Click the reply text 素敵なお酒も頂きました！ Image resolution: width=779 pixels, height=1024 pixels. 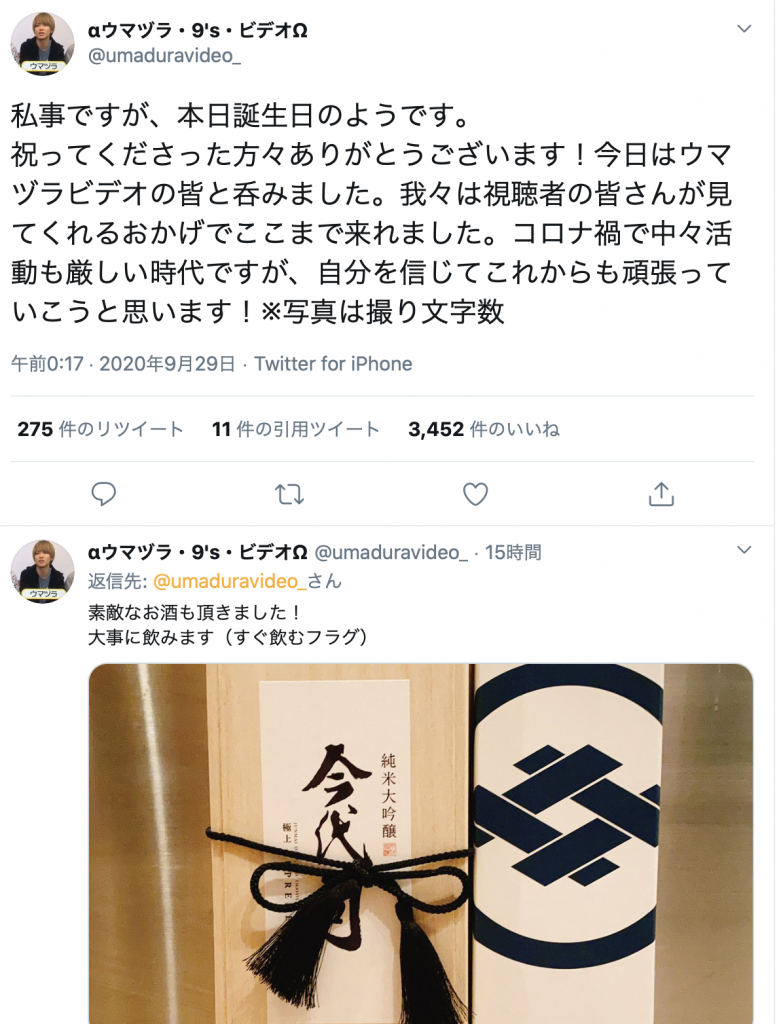[195, 612]
